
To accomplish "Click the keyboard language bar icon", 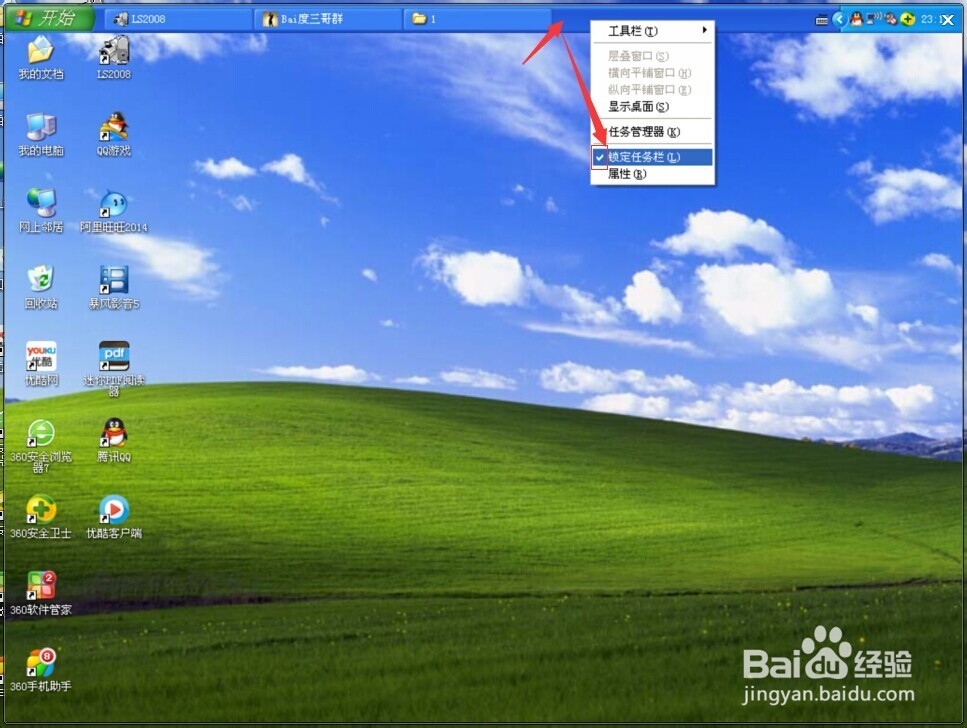I will pyautogui.click(x=821, y=20).
